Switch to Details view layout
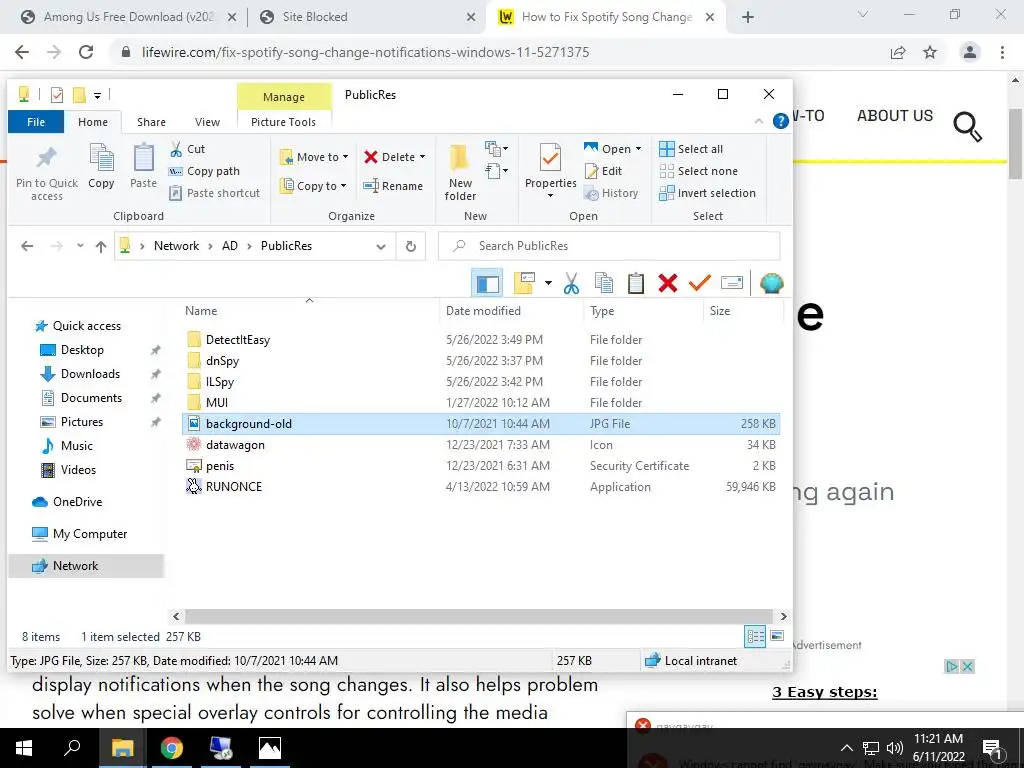This screenshot has height=768, width=1024. pyautogui.click(x=756, y=636)
